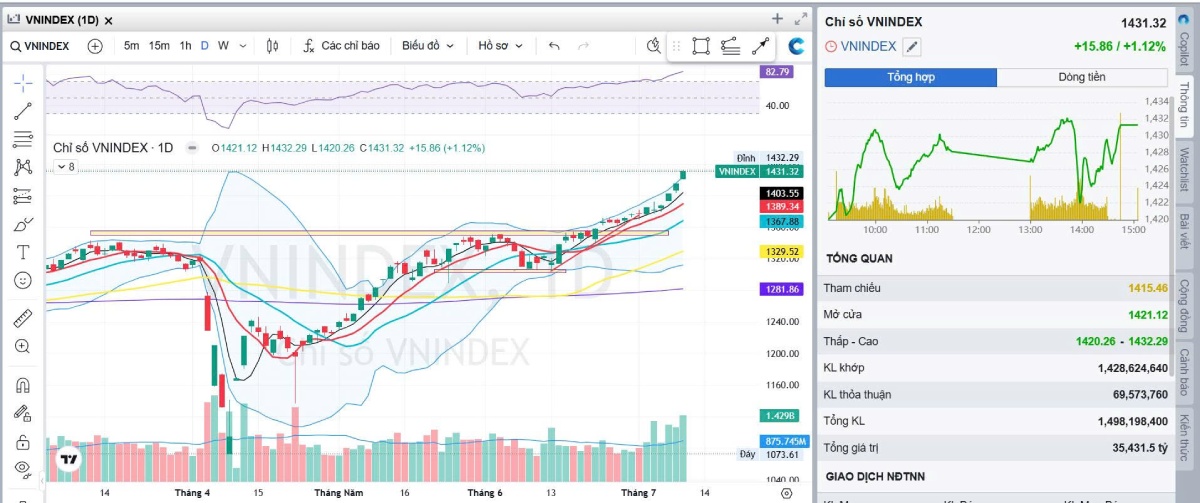The height and width of the screenshot is (503, 1200).
Task: Switch to the Dòng tiền tab
Action: [x=1082, y=77]
